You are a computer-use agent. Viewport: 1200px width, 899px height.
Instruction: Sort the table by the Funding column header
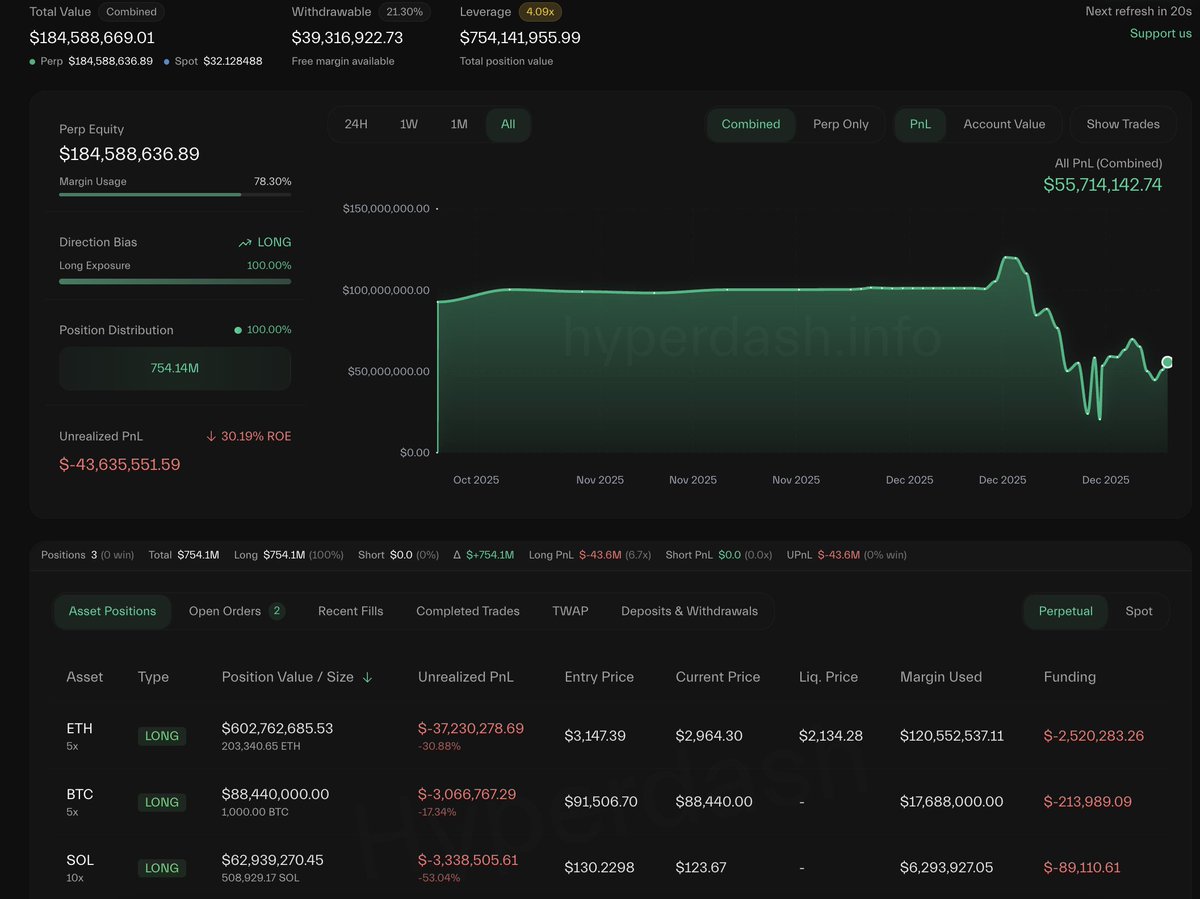pyautogui.click(x=1069, y=677)
